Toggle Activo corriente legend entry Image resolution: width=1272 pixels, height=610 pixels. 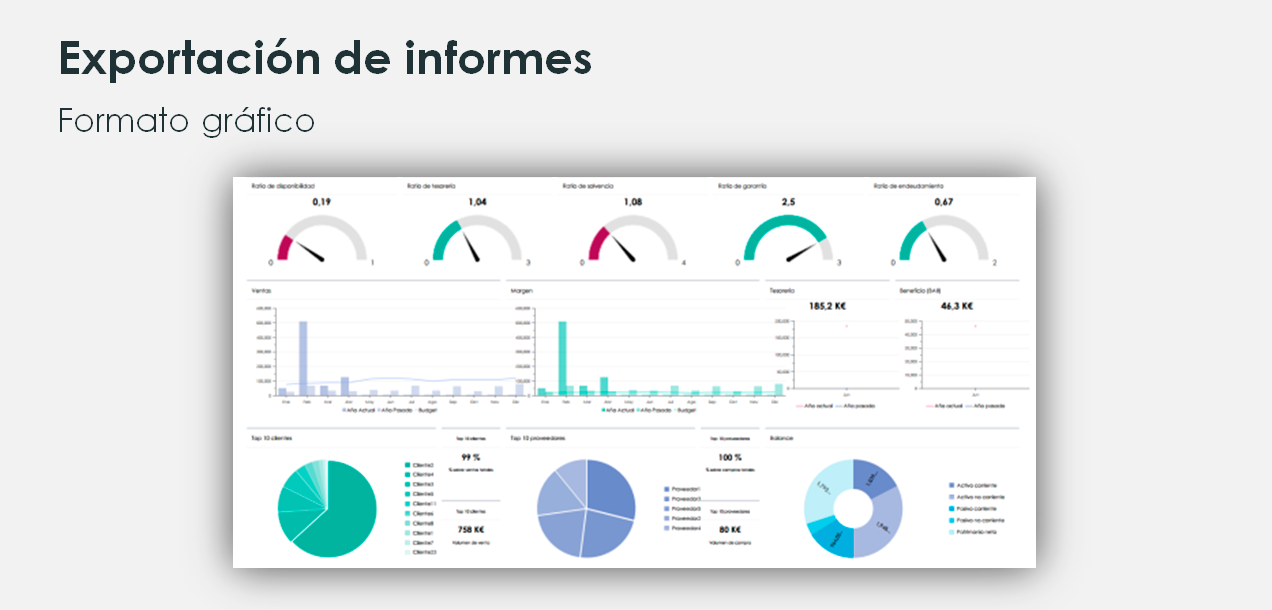pyautogui.click(x=971, y=485)
